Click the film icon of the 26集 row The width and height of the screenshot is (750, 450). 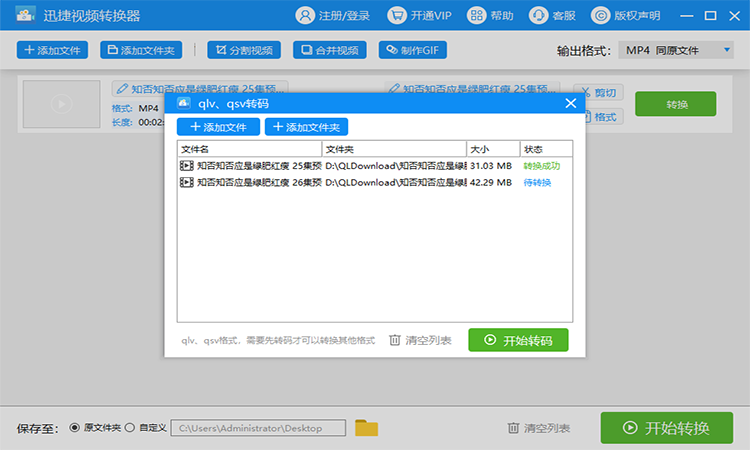click(187, 182)
